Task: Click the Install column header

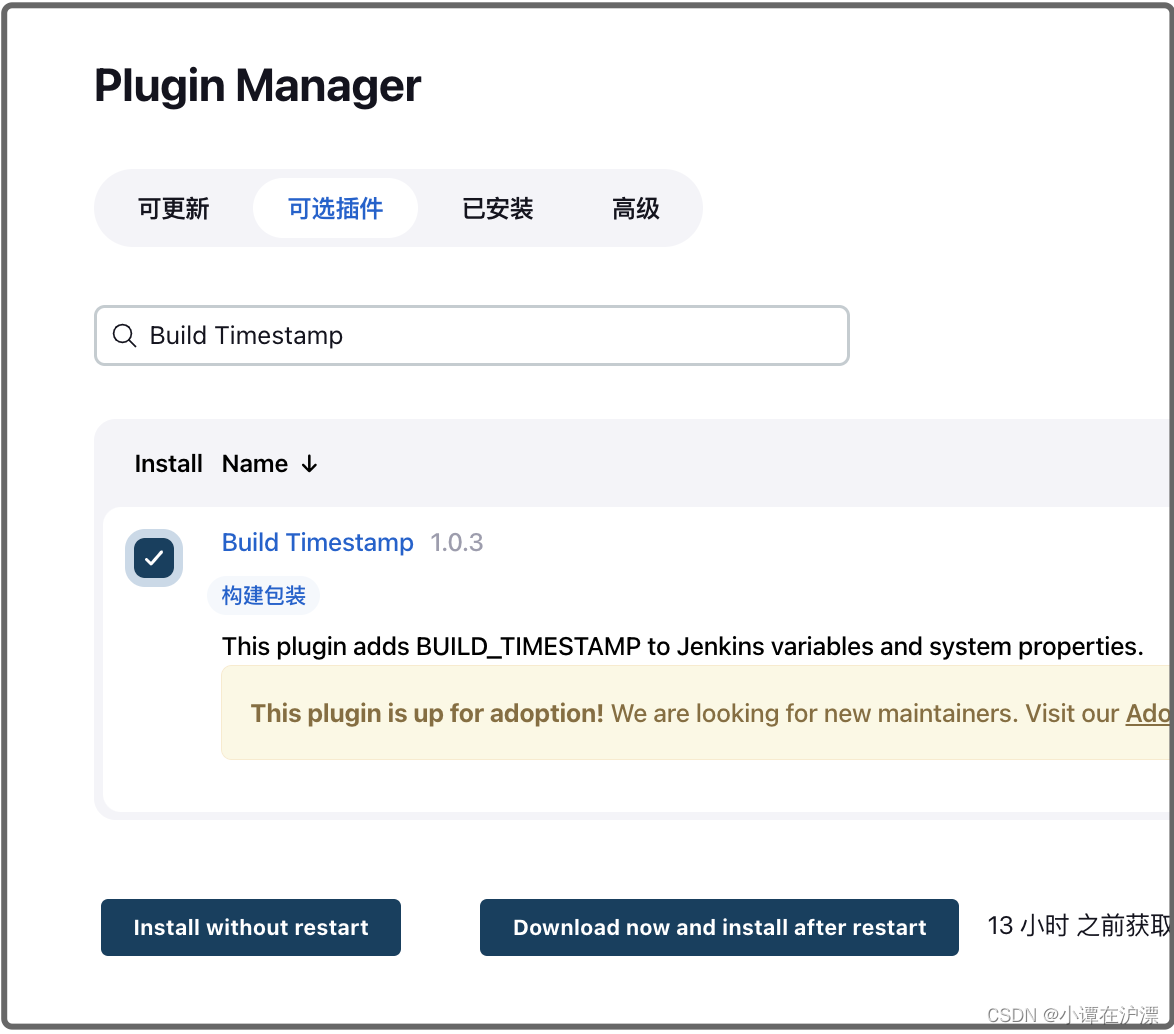Action: click(x=168, y=464)
